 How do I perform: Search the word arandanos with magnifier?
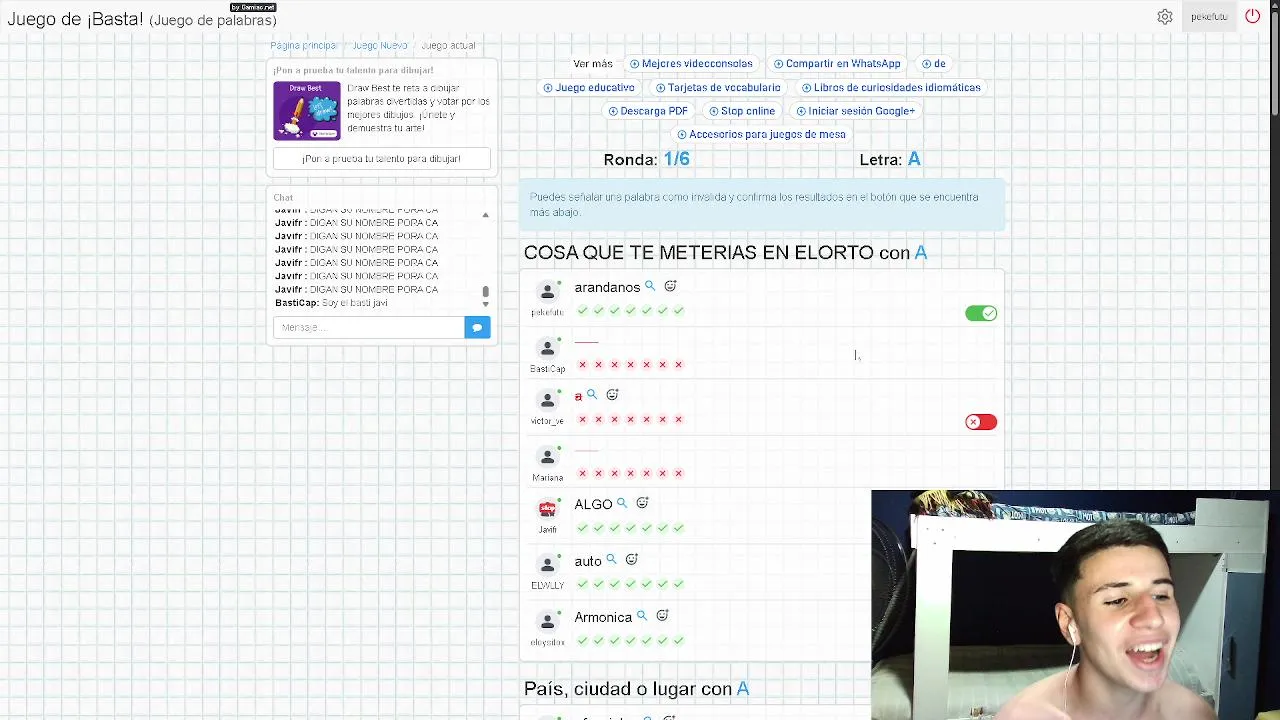tap(650, 287)
